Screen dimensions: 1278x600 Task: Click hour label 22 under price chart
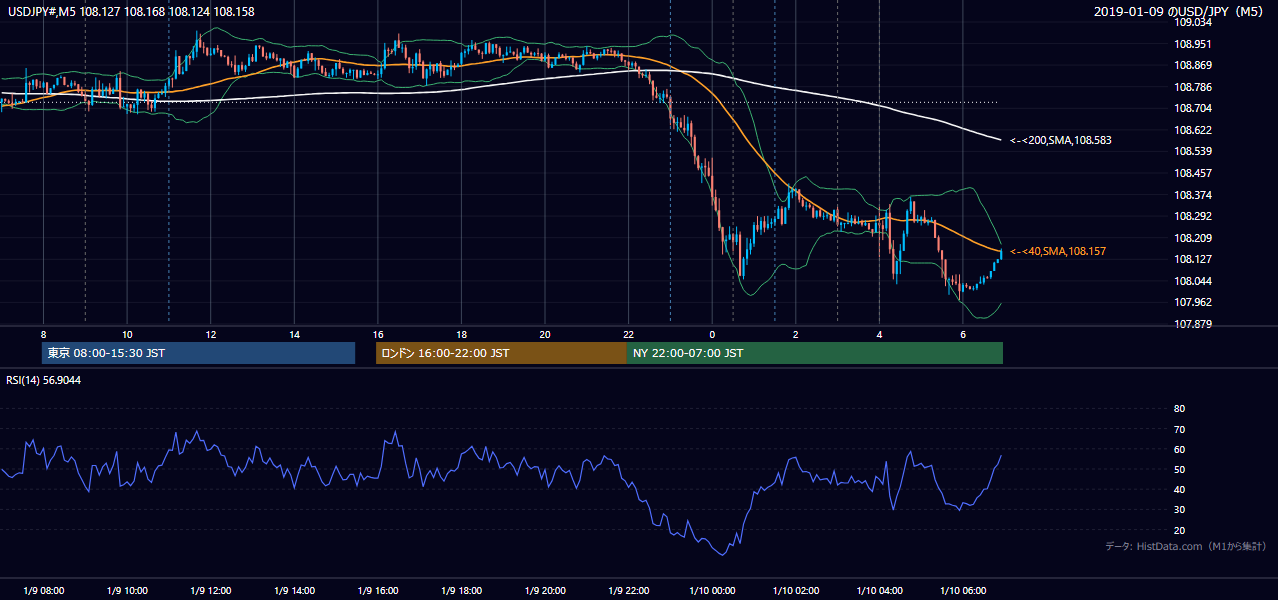click(628, 334)
